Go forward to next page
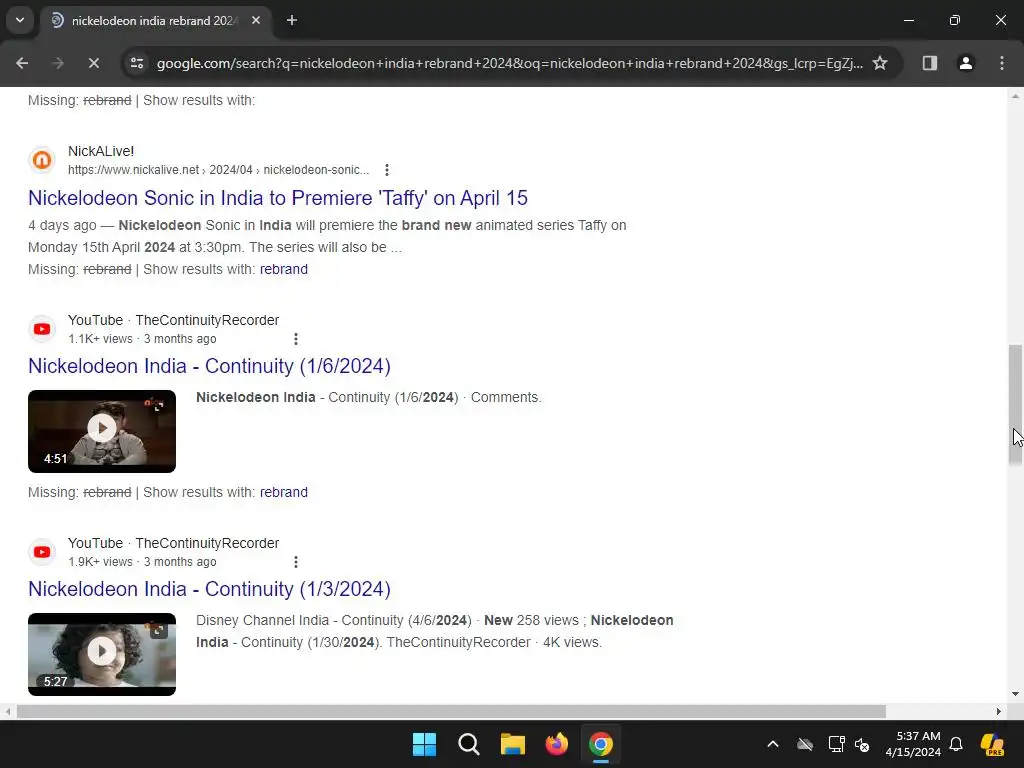Screen dimensions: 1024x768 coord(57,63)
